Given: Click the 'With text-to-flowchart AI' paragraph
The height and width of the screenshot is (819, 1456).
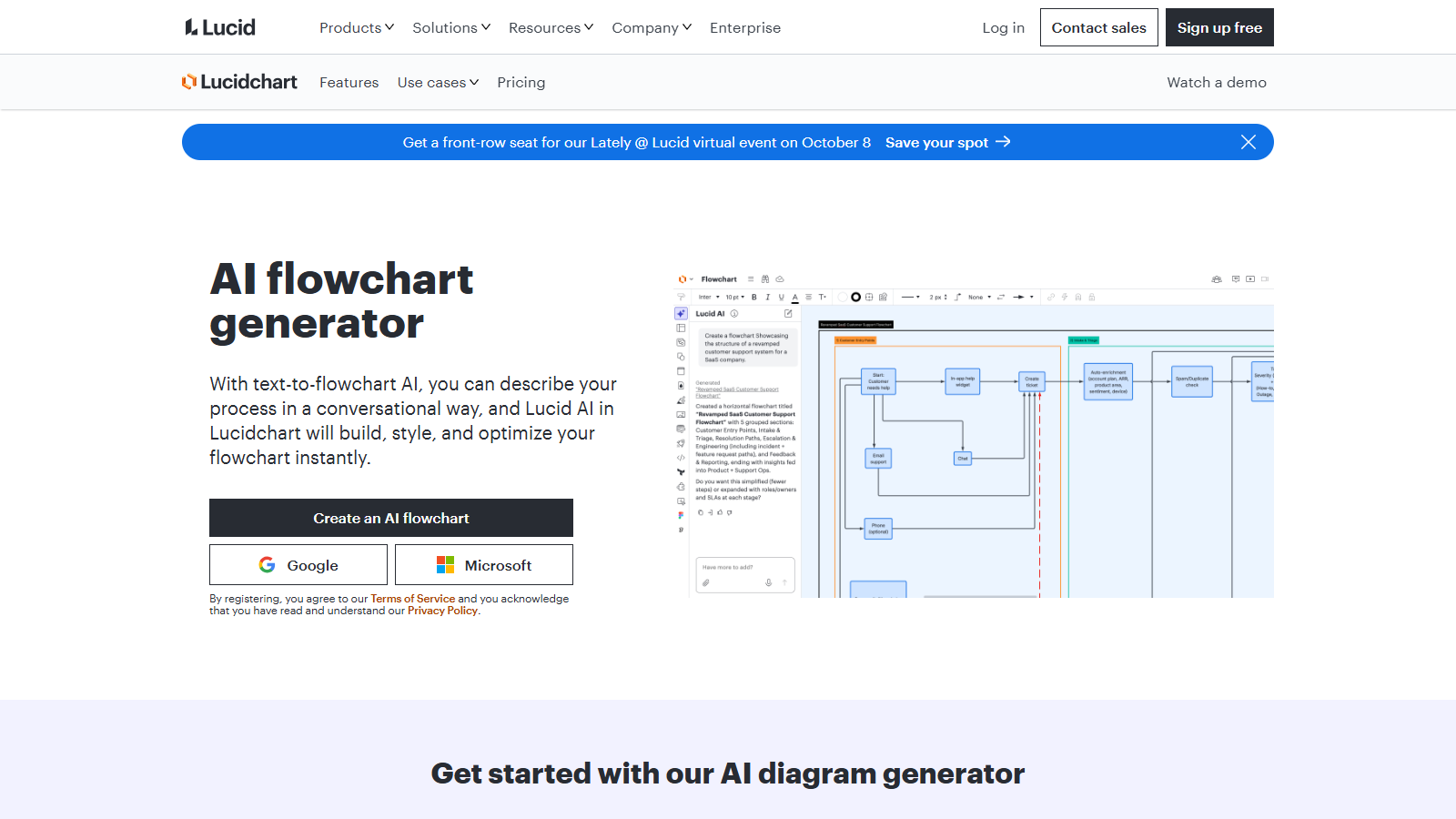Looking at the screenshot, I should click(413, 420).
